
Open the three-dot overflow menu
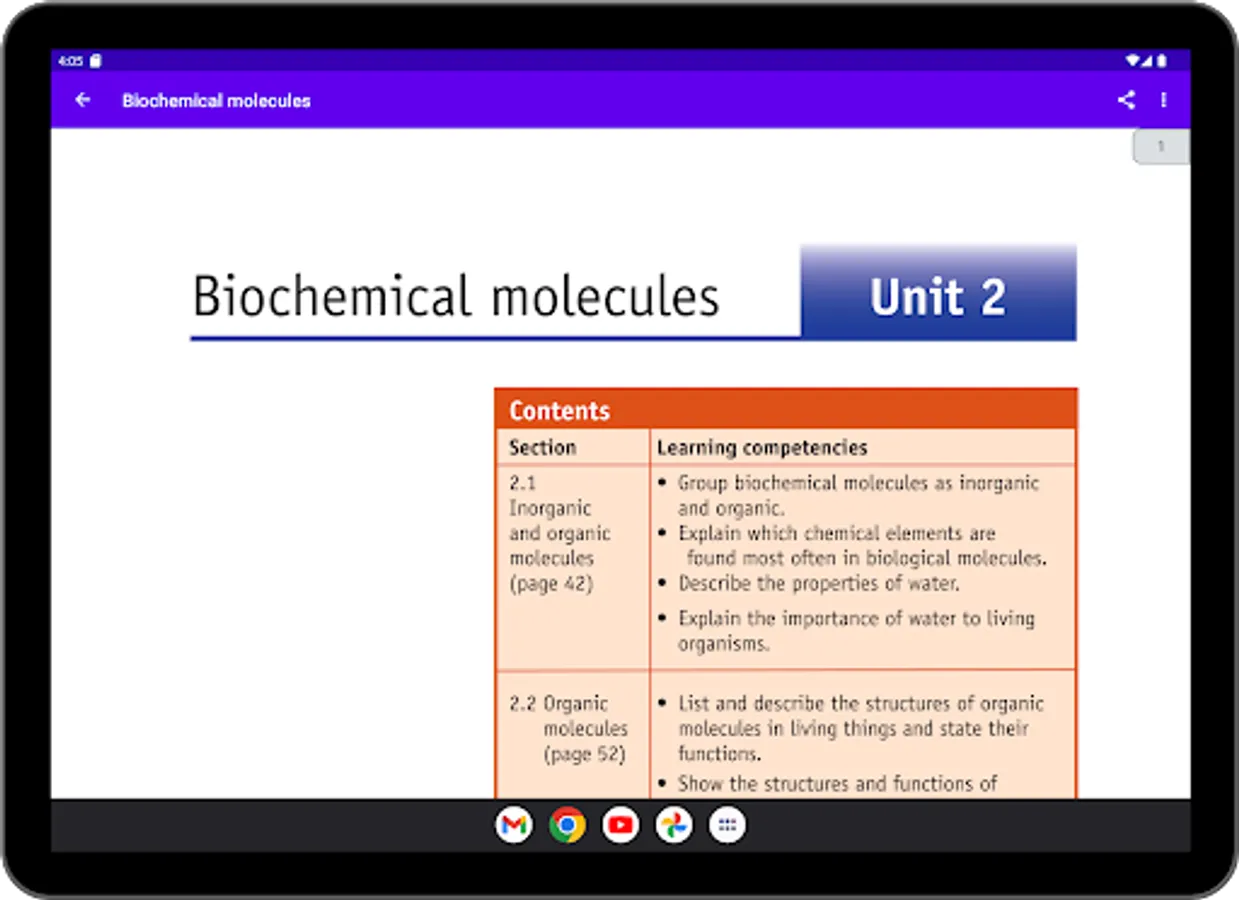[x=1163, y=100]
